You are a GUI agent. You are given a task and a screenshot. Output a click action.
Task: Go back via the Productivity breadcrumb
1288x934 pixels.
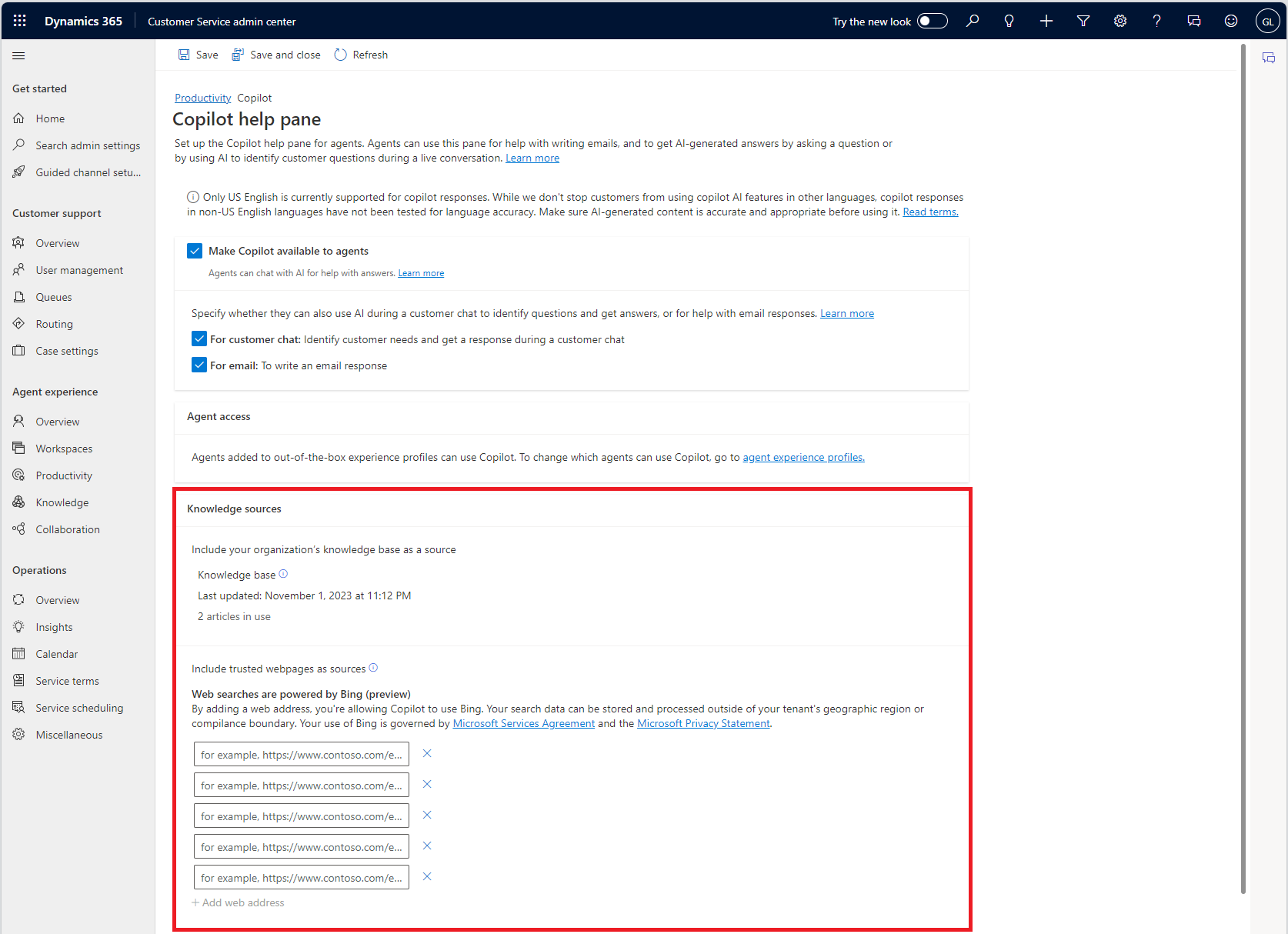(x=202, y=98)
